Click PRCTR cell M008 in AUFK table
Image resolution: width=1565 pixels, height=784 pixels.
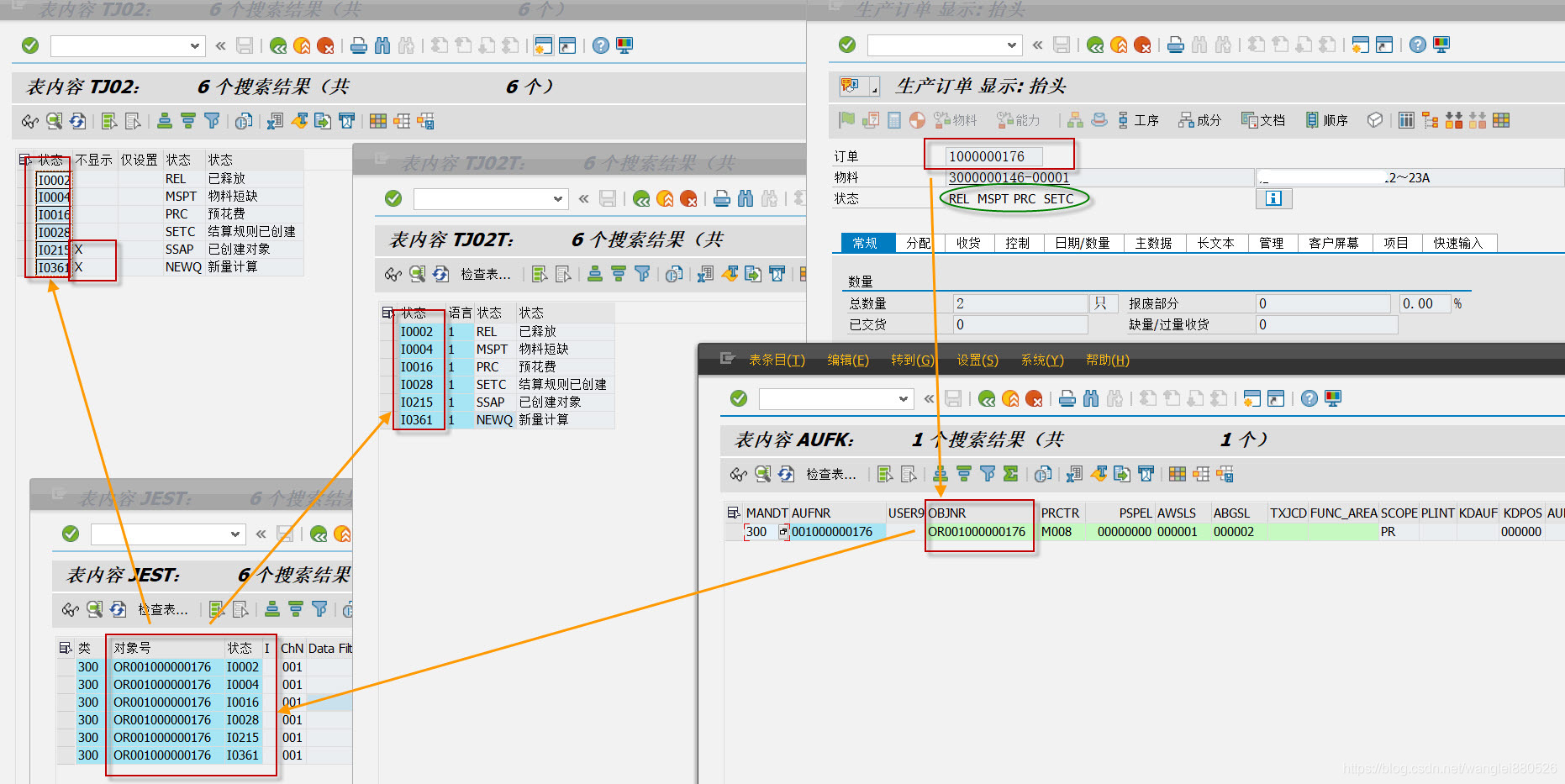pyautogui.click(x=1061, y=532)
